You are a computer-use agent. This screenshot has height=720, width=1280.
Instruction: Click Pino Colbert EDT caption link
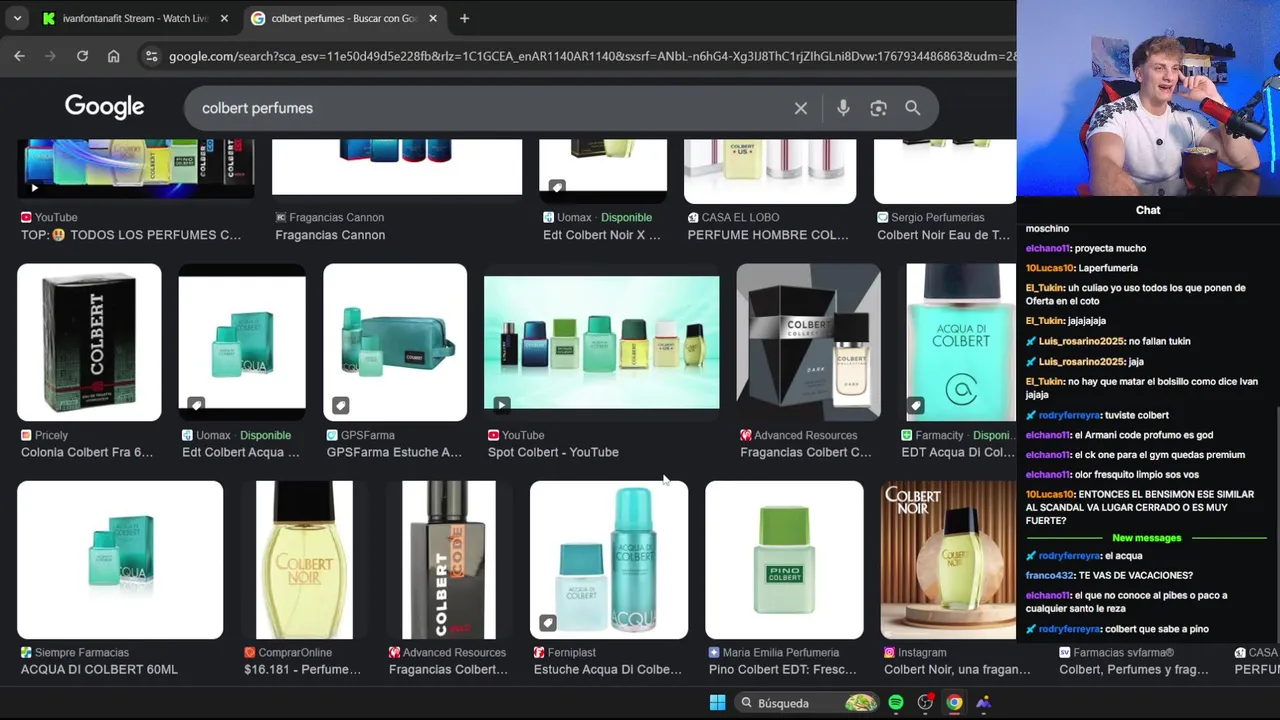click(x=783, y=669)
